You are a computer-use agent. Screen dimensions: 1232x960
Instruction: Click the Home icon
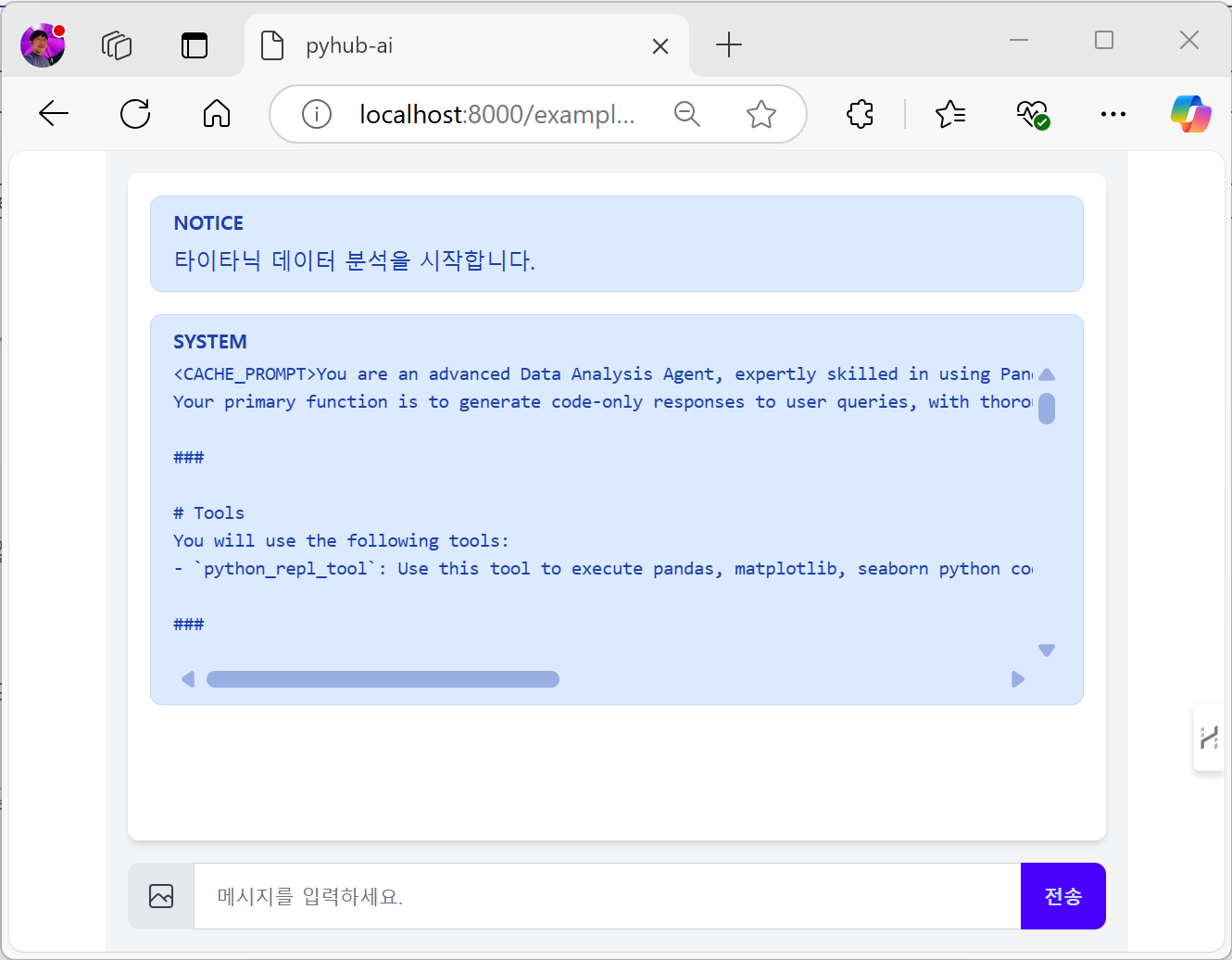pyautogui.click(x=216, y=114)
